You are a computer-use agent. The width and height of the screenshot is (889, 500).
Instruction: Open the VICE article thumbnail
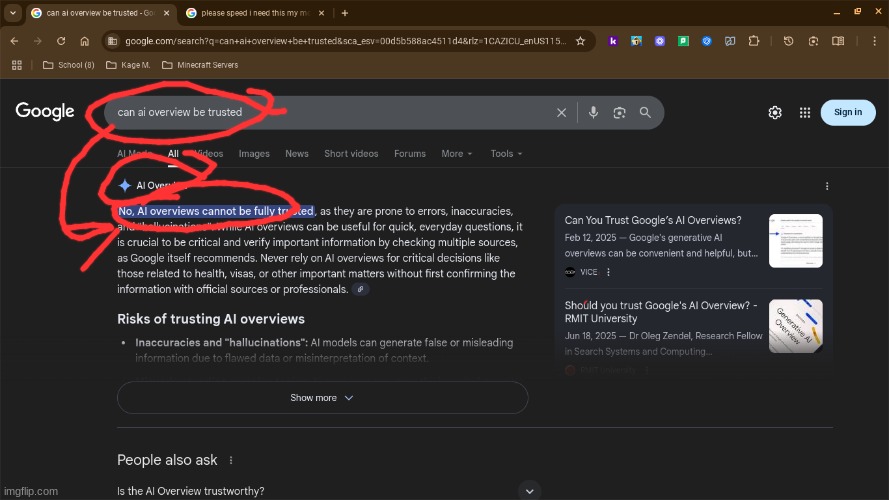coord(795,240)
